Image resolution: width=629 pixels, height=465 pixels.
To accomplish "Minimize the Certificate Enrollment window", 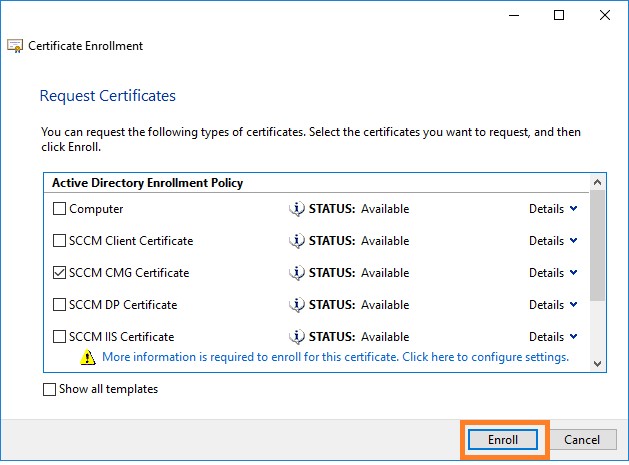I will pos(514,15).
